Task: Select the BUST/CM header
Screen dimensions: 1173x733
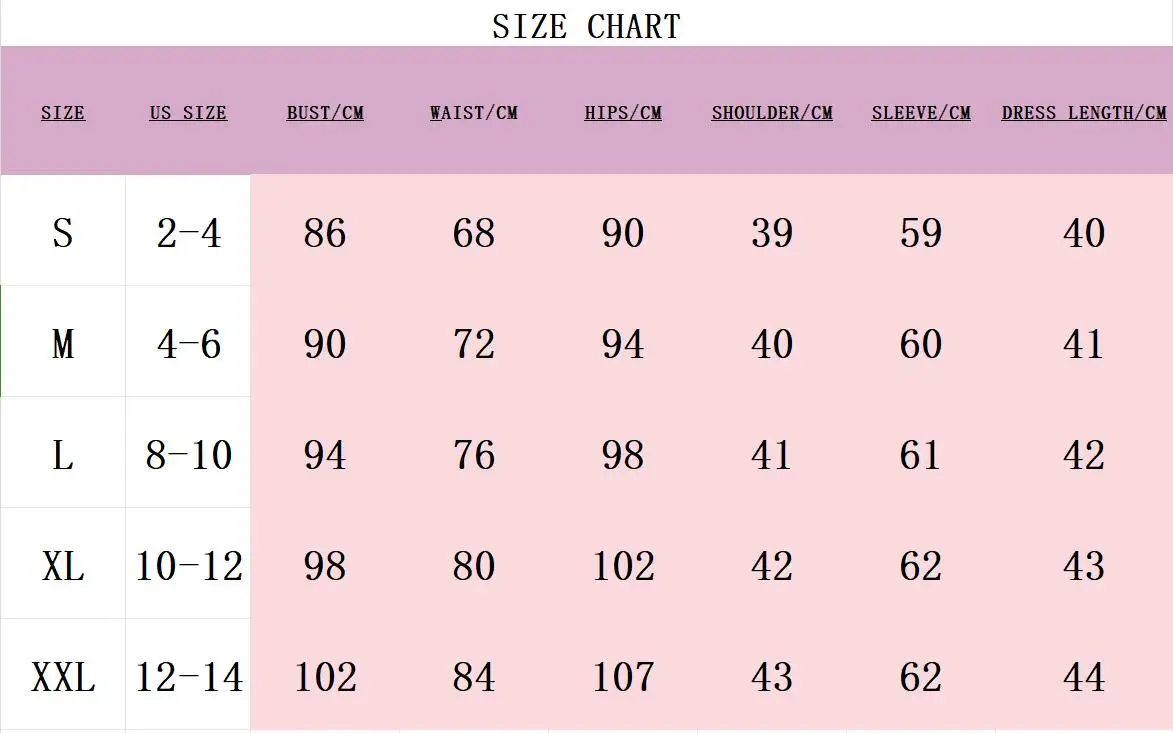Action: point(325,113)
